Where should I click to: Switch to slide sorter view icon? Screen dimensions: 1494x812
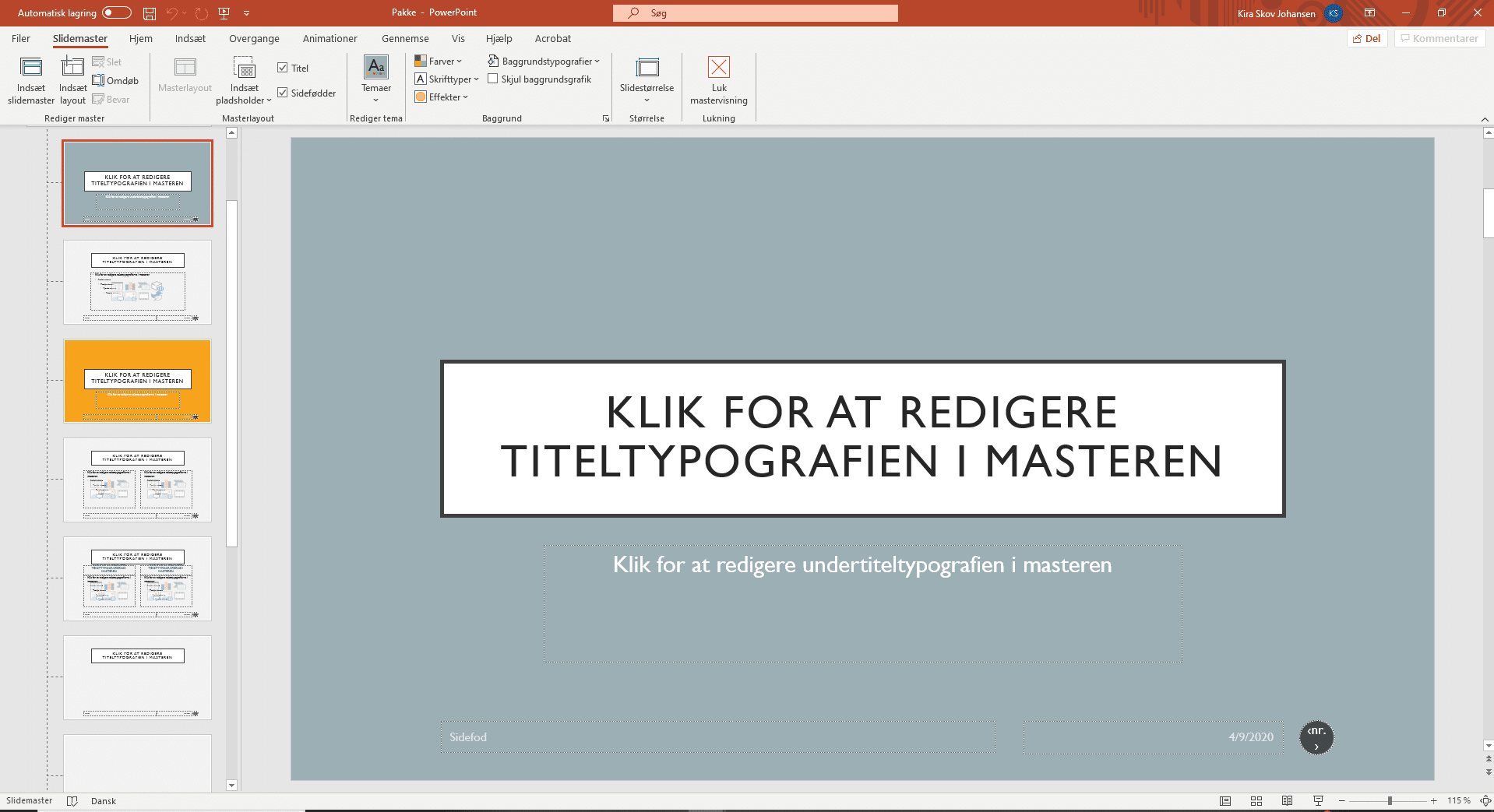pyautogui.click(x=1256, y=801)
